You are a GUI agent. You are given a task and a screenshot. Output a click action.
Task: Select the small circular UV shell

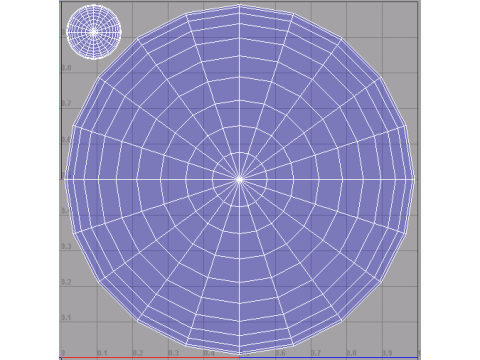(x=94, y=32)
